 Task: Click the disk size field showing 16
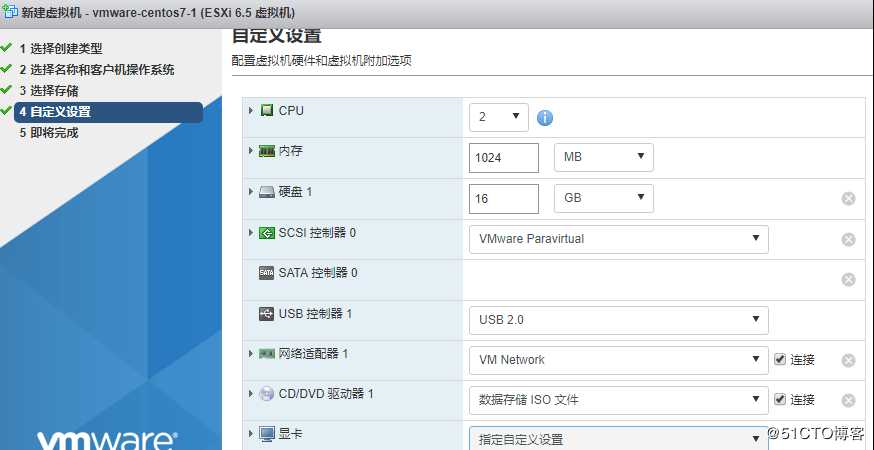coord(504,199)
